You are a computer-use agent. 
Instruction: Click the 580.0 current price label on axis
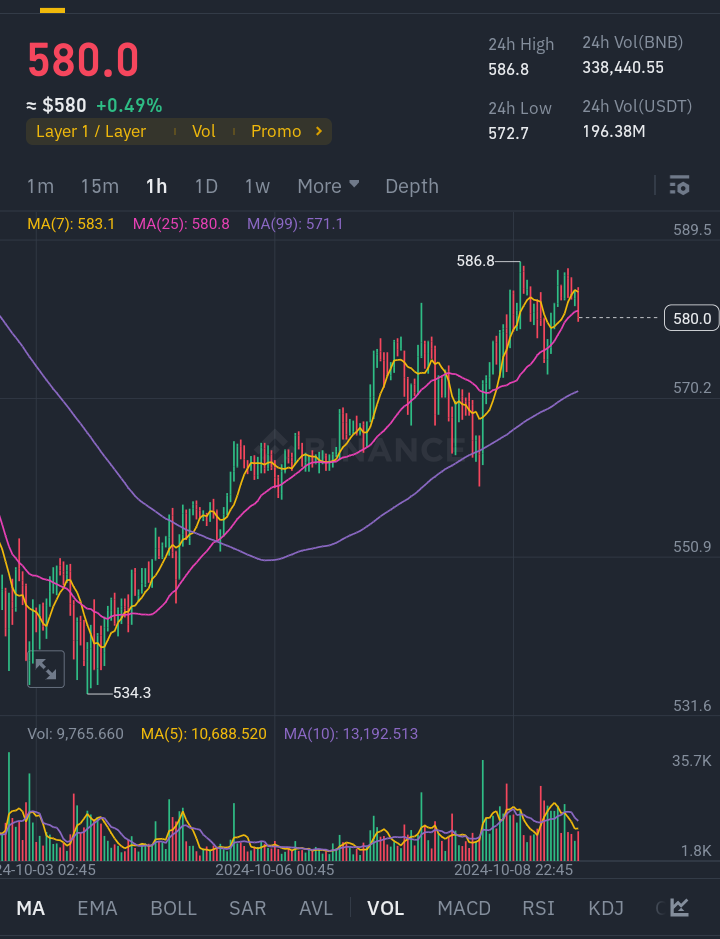[692, 318]
